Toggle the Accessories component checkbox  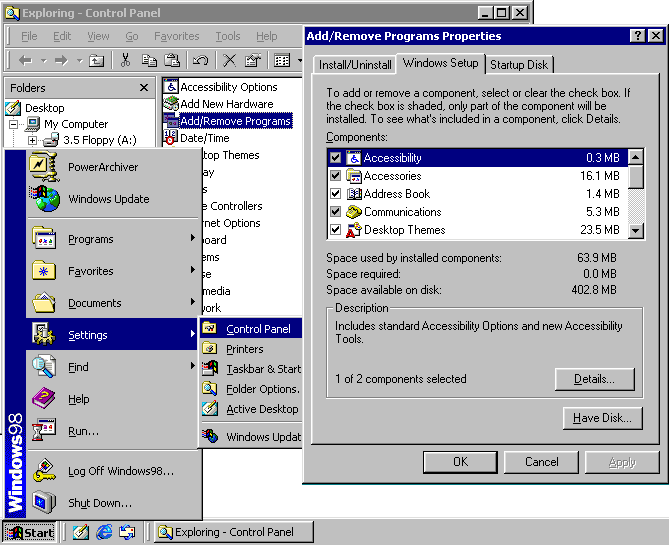(335, 175)
